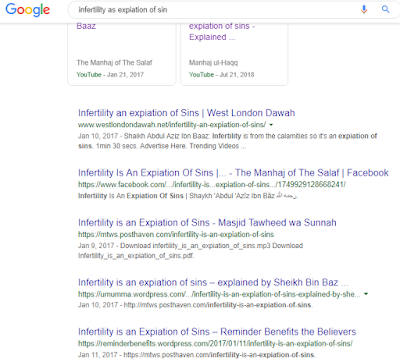Open The Manhaj of The Salaf Facebook result
Image resolution: width=400 pixels, height=362 pixels.
pyautogui.click(x=233, y=173)
